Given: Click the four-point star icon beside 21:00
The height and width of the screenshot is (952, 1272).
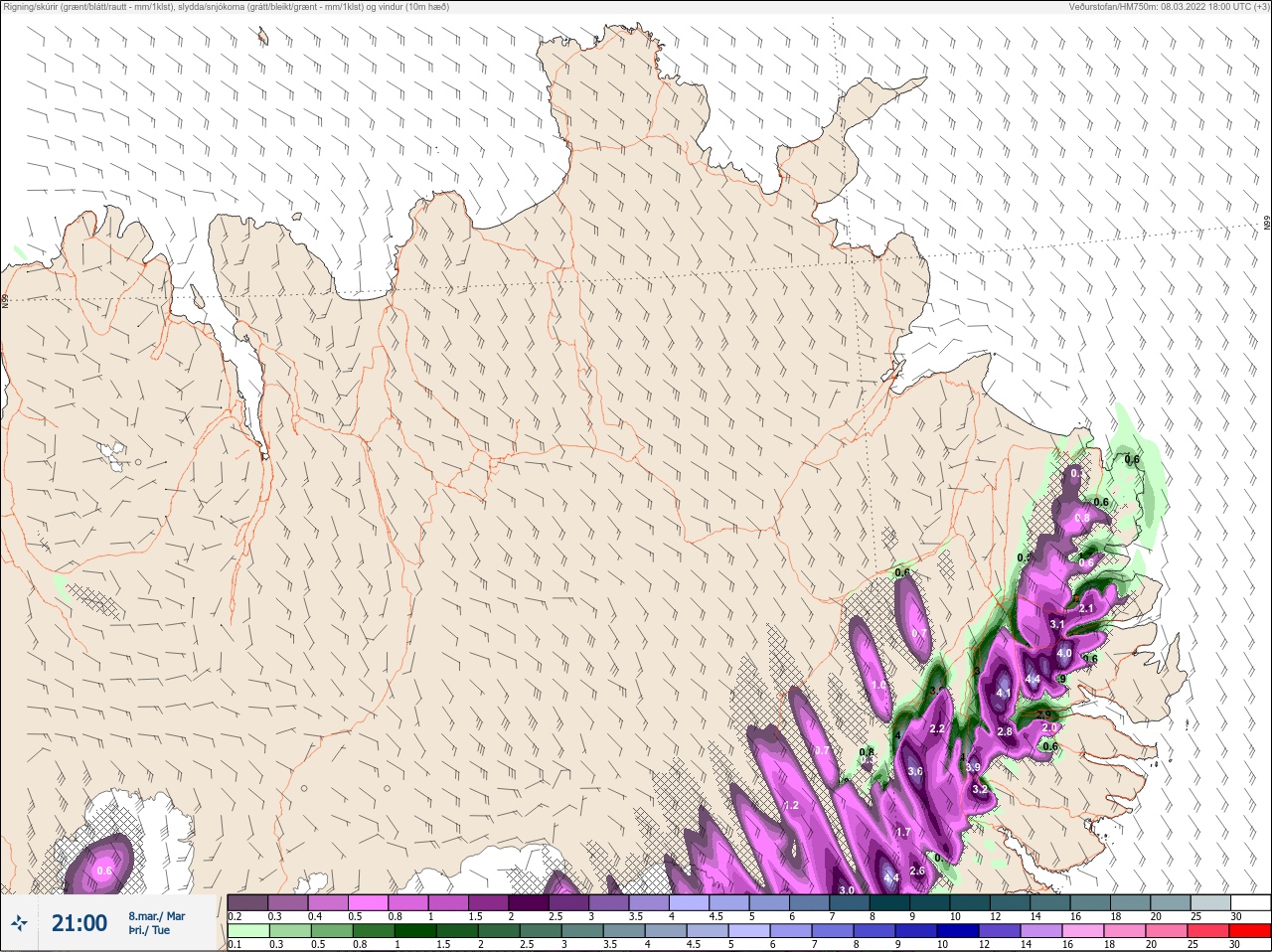Looking at the screenshot, I should 19,923.
